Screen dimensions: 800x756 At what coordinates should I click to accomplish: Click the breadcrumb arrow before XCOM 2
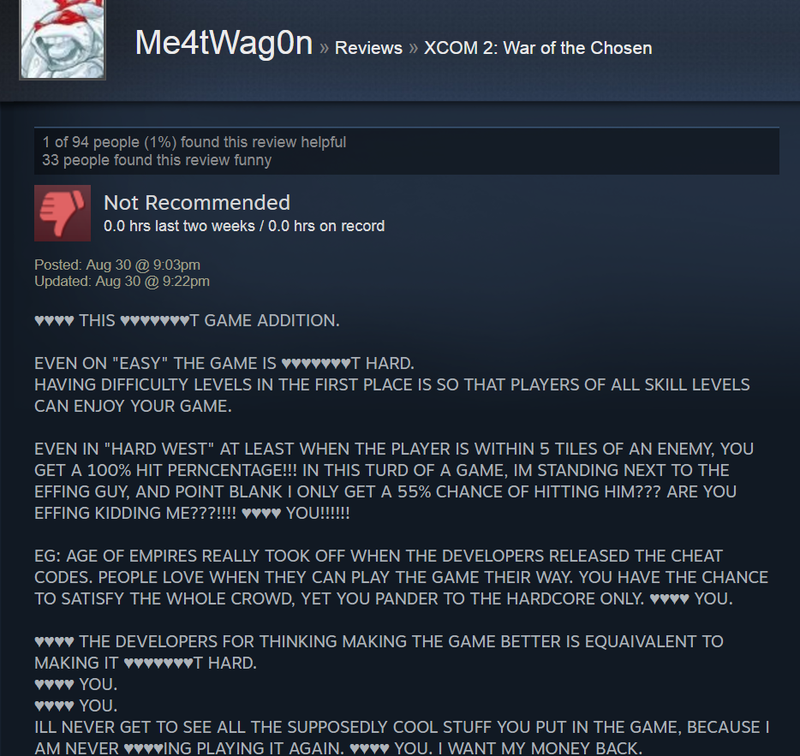tap(413, 48)
